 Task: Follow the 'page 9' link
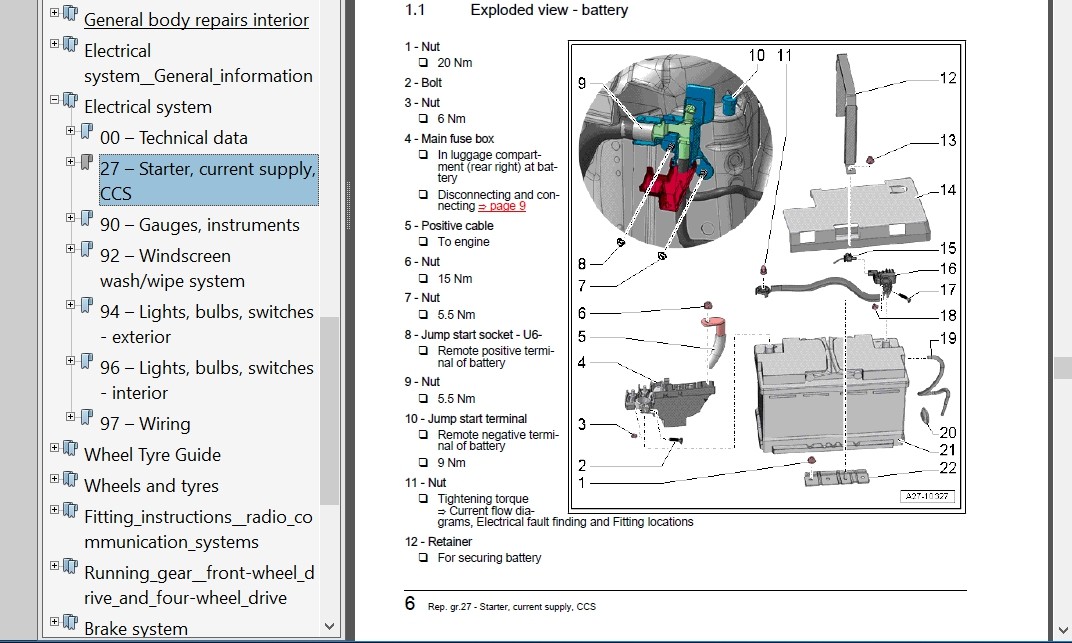point(502,206)
